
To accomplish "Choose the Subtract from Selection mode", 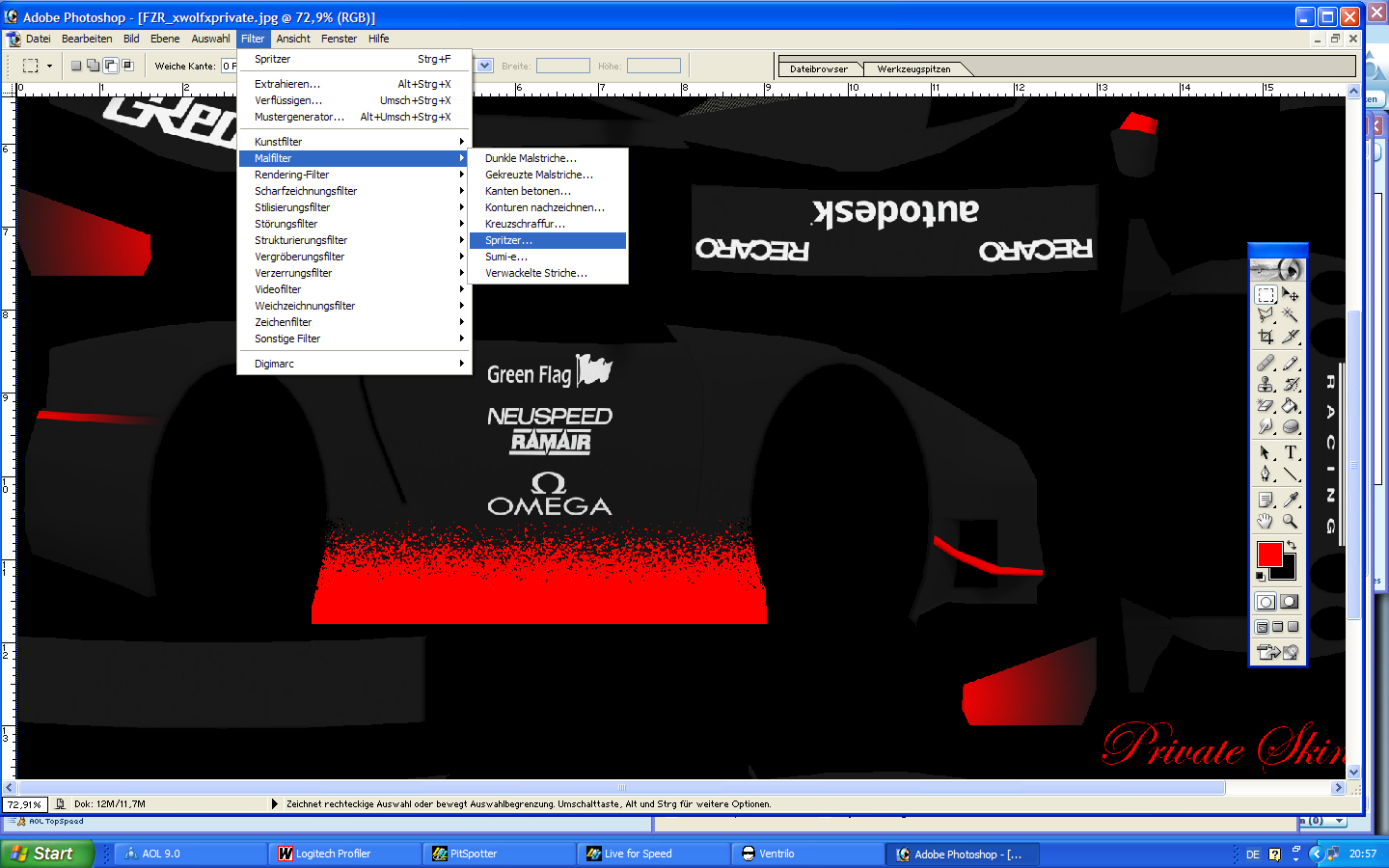I will click(111, 66).
